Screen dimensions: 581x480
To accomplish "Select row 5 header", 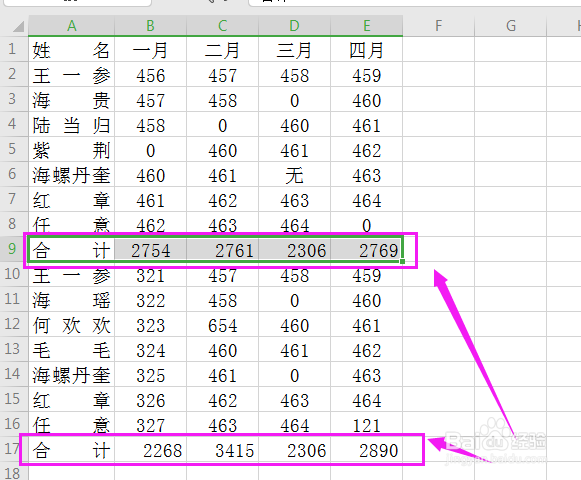I will [x=14, y=149].
